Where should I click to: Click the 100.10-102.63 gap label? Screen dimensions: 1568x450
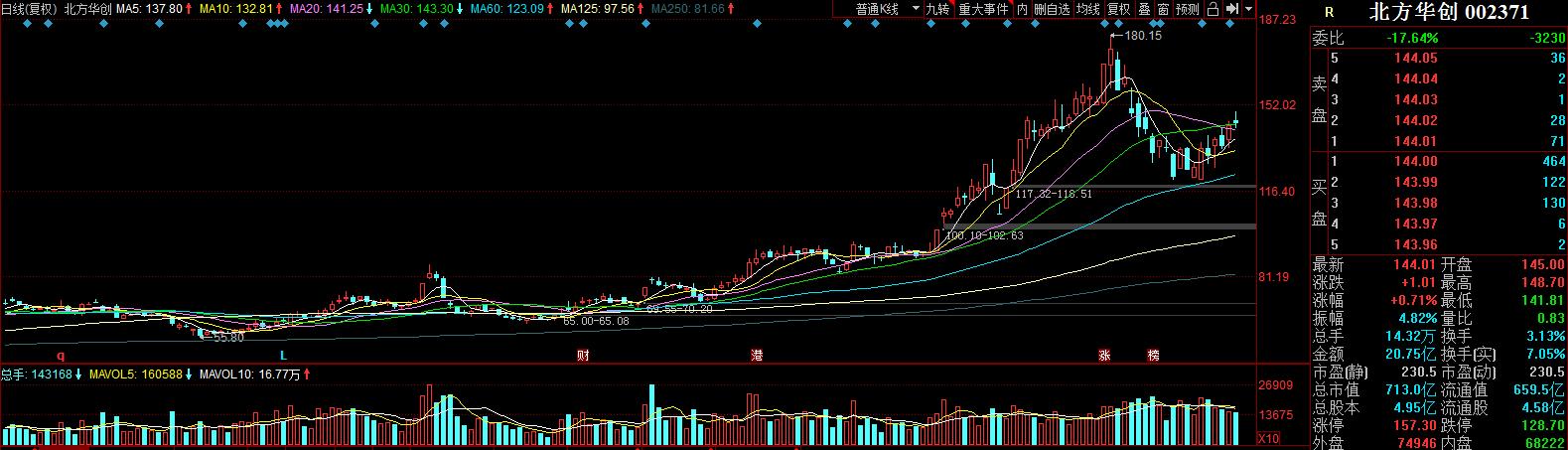(x=984, y=235)
